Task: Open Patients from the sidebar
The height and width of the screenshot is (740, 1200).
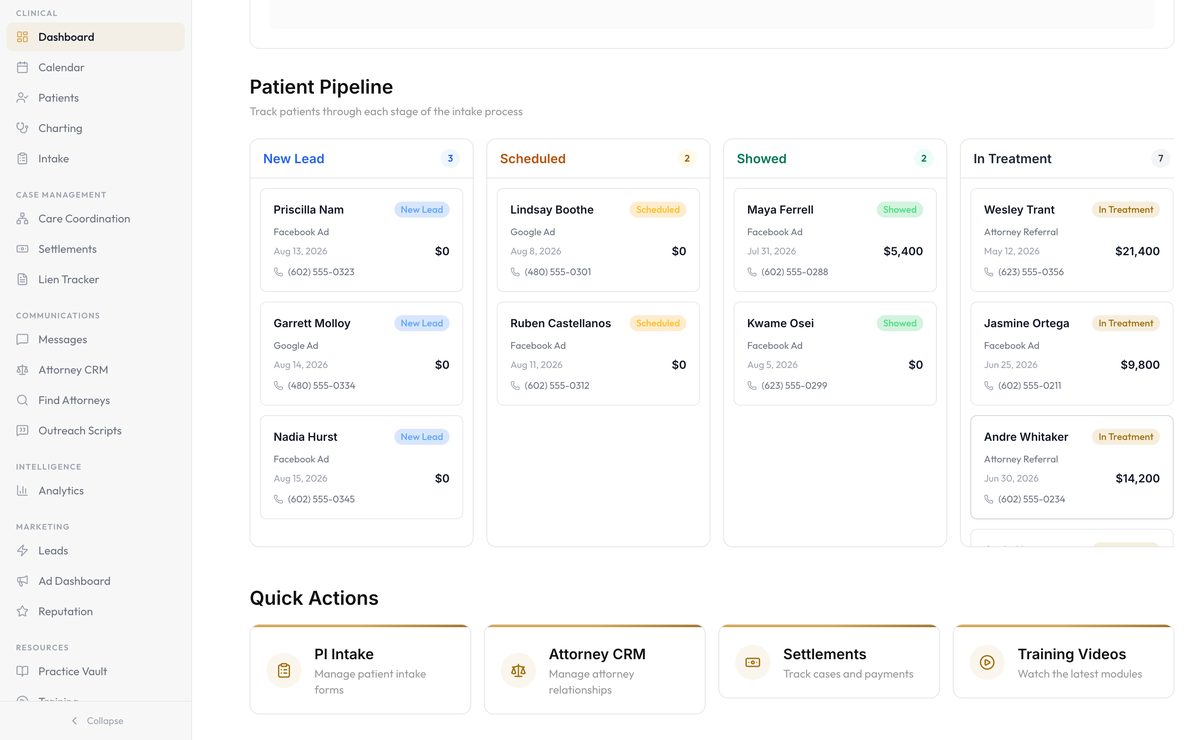Action: click(95, 98)
